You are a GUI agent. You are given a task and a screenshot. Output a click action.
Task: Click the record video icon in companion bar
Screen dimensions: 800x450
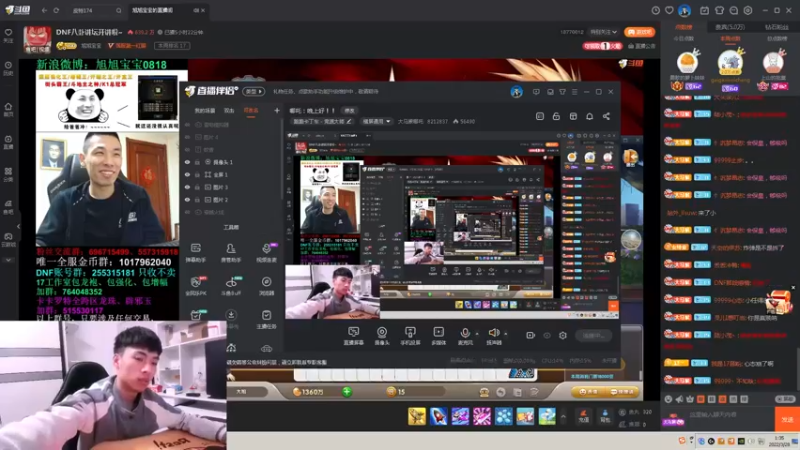[x=531, y=335]
